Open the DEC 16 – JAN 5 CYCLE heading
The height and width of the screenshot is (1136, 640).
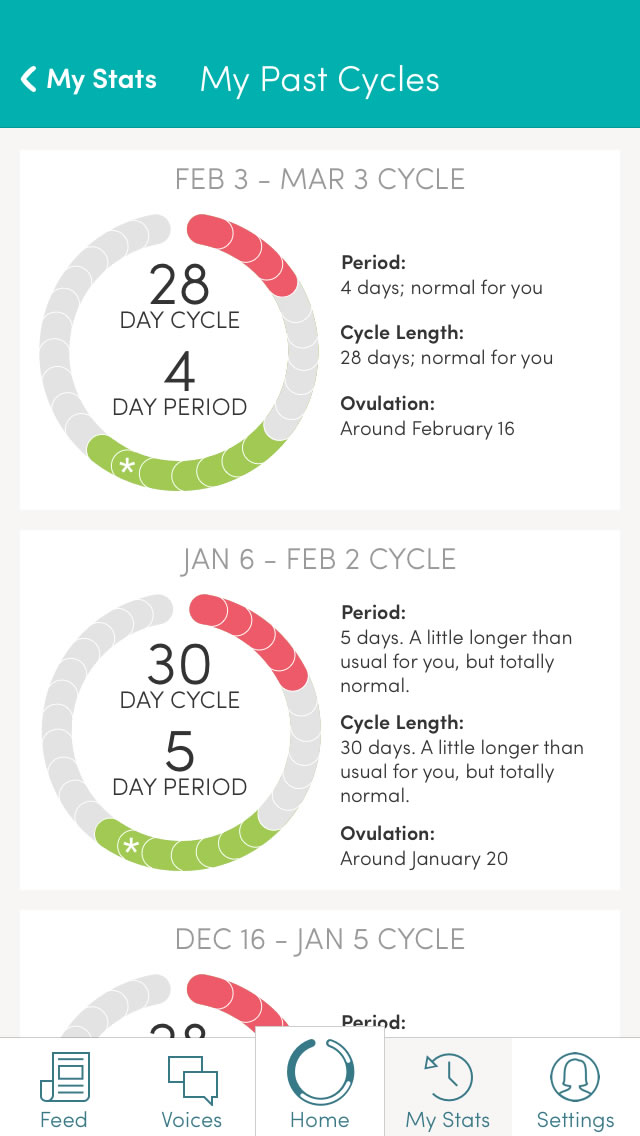point(320,939)
